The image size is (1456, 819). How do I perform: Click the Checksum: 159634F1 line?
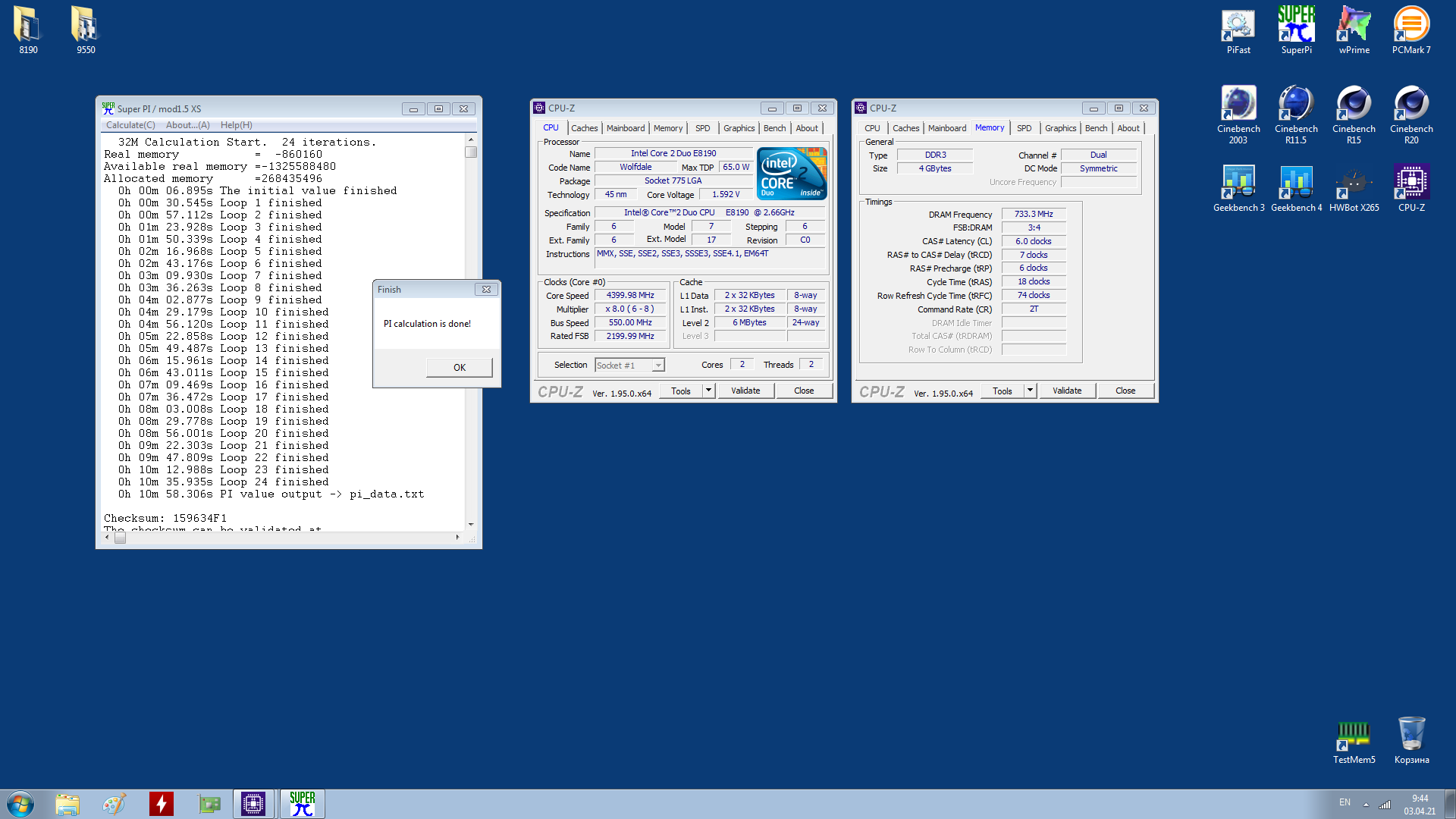click(x=165, y=519)
